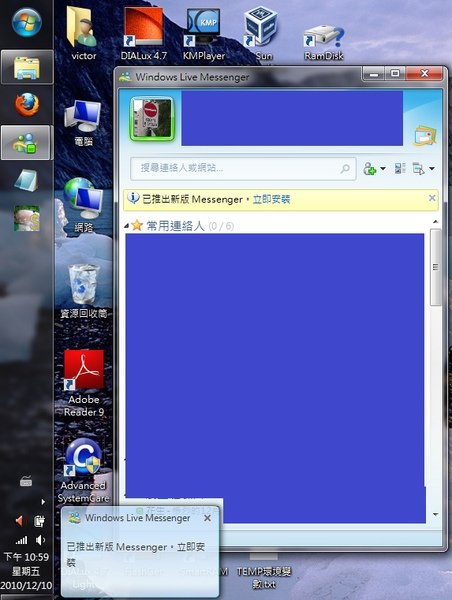Click the network signal tray icon
Screen dimensions: 452x600
point(21,540)
